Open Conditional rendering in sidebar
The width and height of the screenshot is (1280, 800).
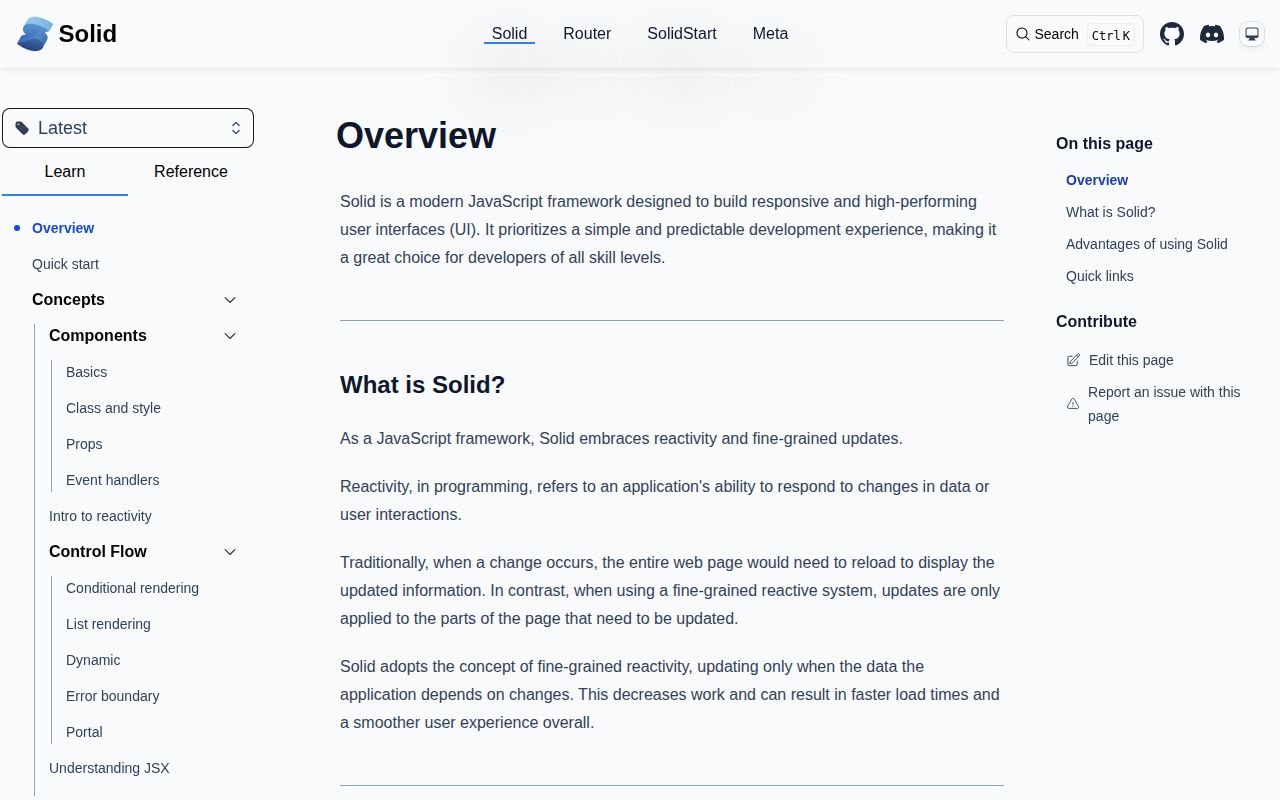pos(132,588)
